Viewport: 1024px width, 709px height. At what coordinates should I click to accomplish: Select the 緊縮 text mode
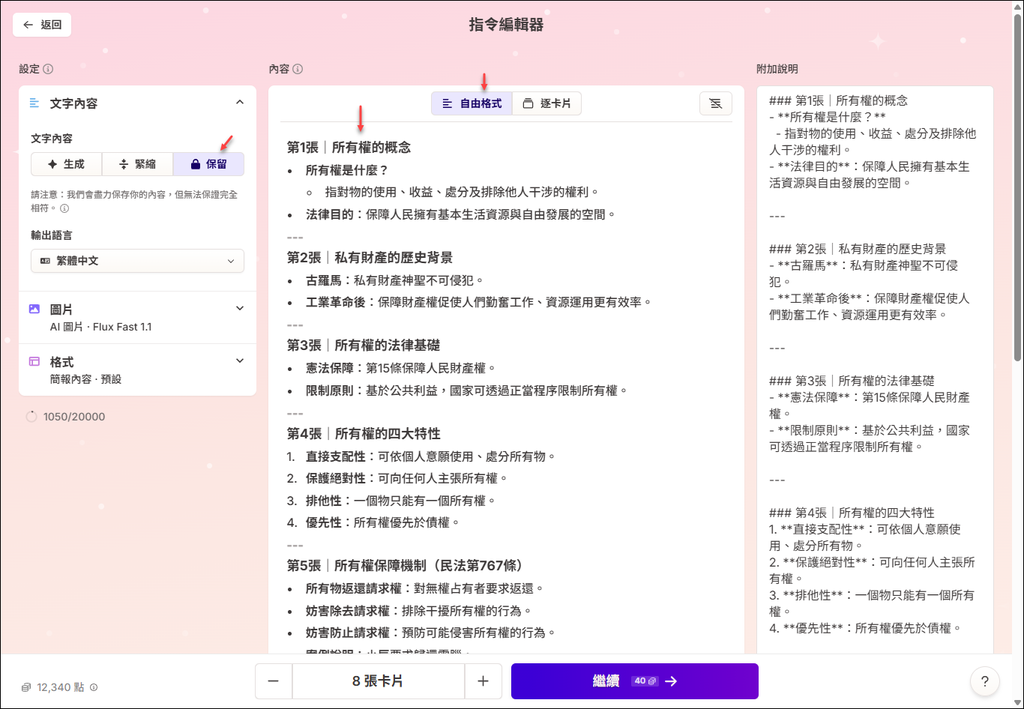pyautogui.click(x=137, y=164)
